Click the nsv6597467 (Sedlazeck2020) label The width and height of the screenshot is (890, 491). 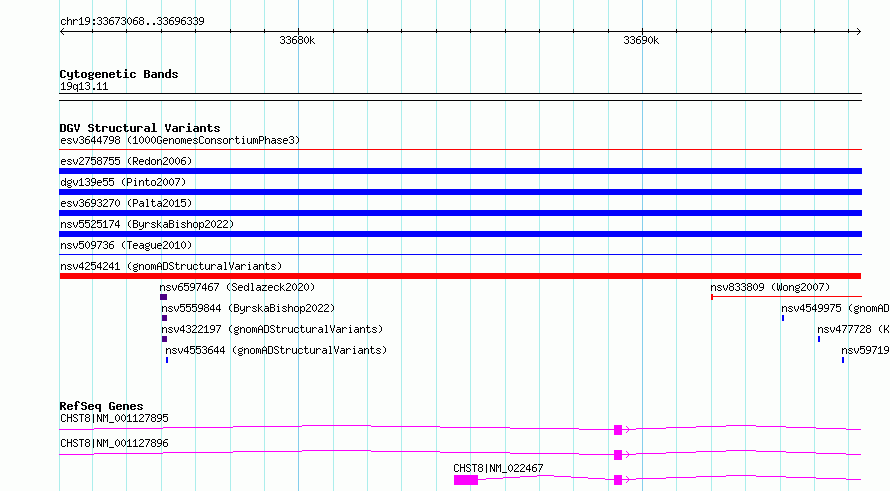(237, 287)
